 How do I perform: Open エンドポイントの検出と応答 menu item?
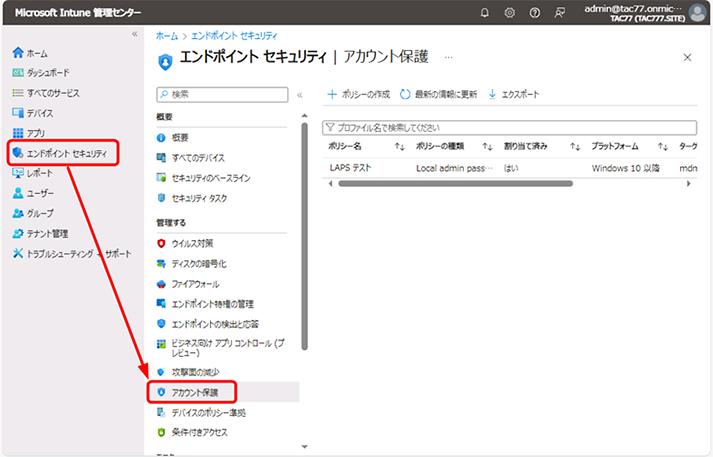coord(215,324)
